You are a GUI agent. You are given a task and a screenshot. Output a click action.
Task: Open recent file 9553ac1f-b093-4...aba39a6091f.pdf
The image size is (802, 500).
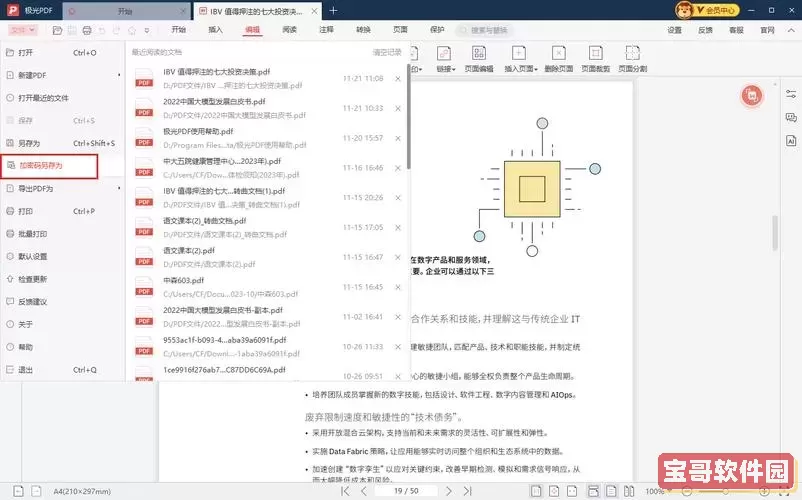267,347
